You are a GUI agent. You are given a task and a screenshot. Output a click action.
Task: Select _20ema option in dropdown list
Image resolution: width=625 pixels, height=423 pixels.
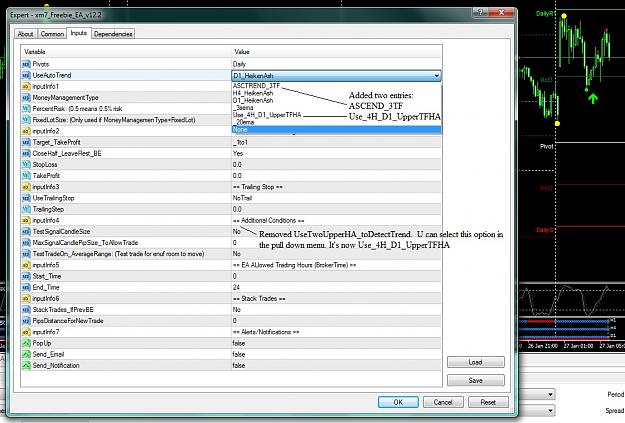click(244, 122)
